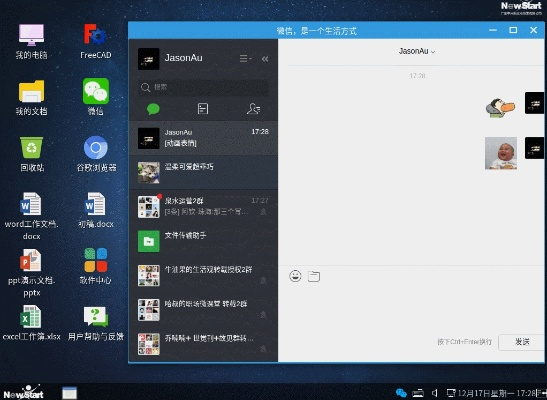
Task: Click the 发送 send button
Action: pyautogui.click(x=522, y=342)
